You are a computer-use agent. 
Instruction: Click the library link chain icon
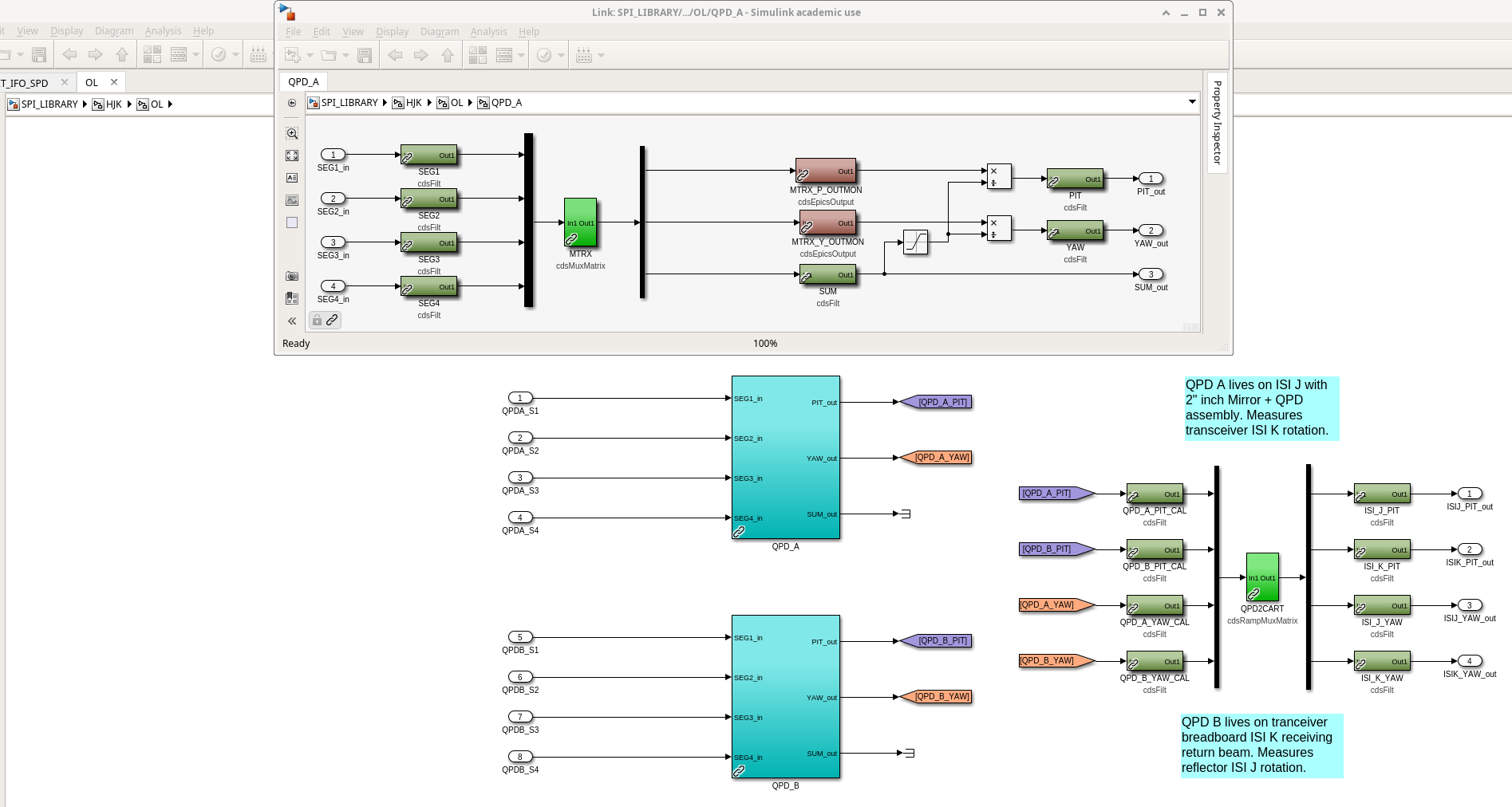[332, 320]
